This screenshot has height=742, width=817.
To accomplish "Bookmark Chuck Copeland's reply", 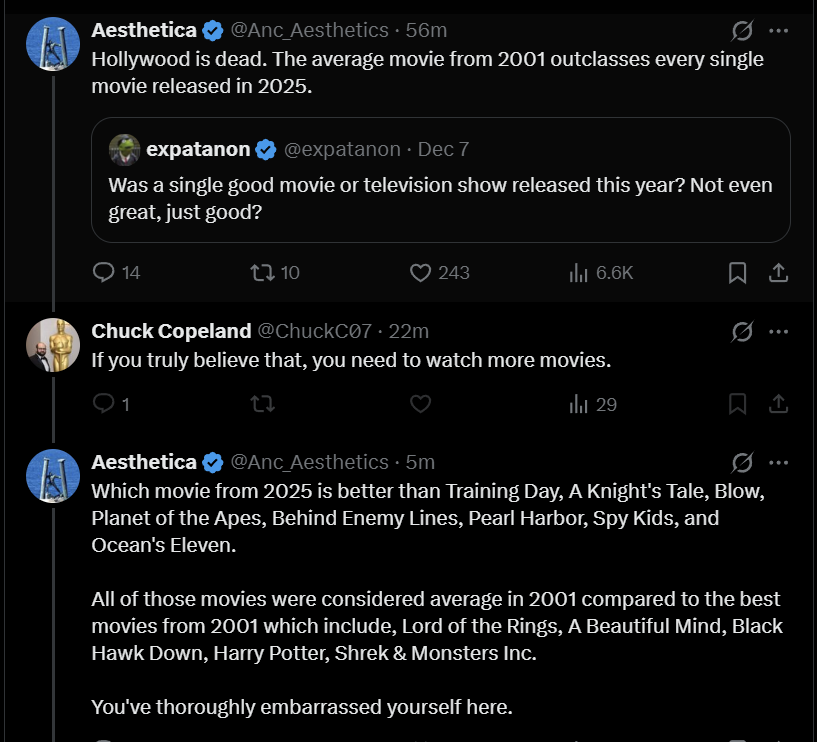I will tap(738, 404).
